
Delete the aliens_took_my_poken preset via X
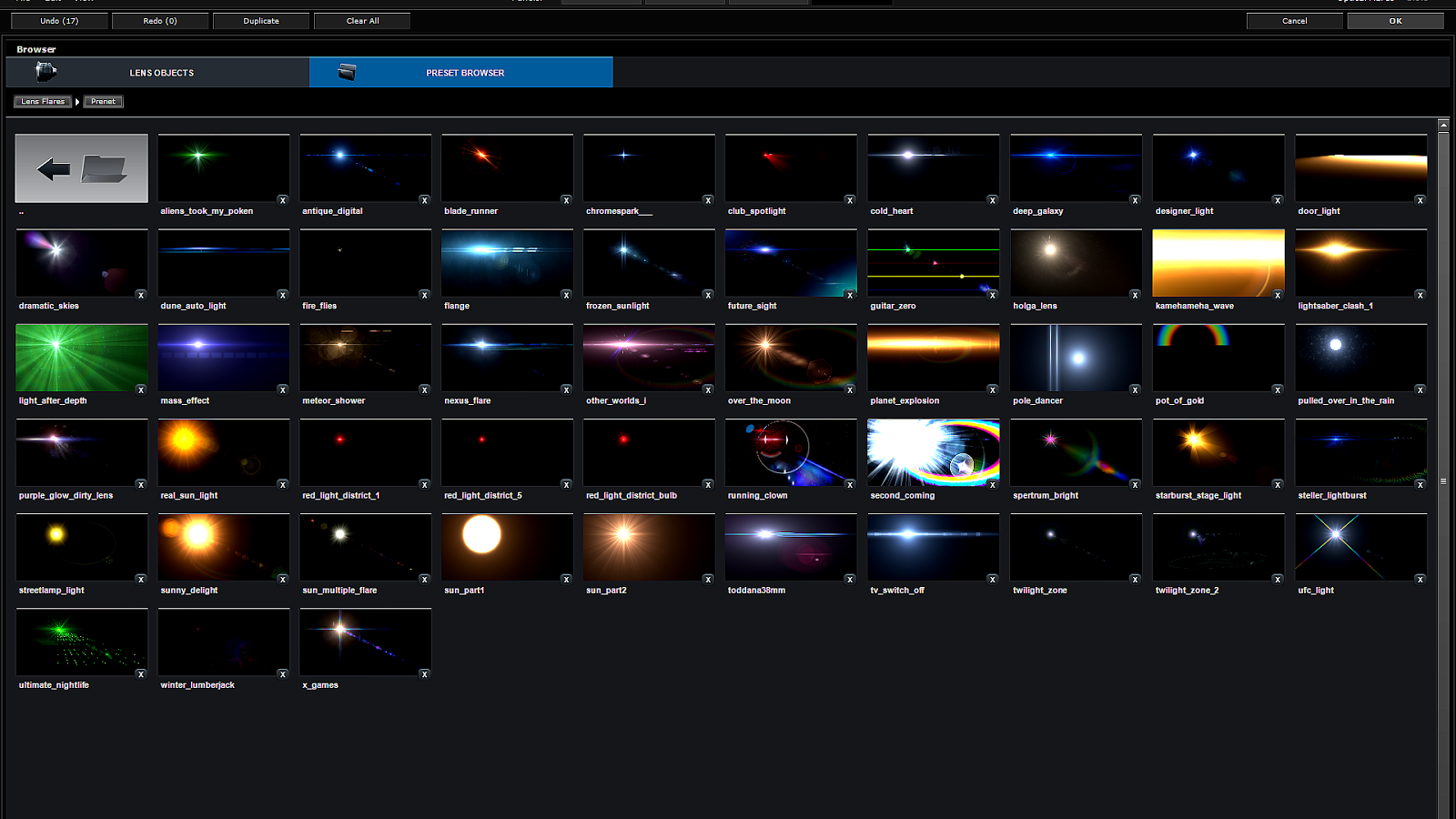tap(283, 200)
